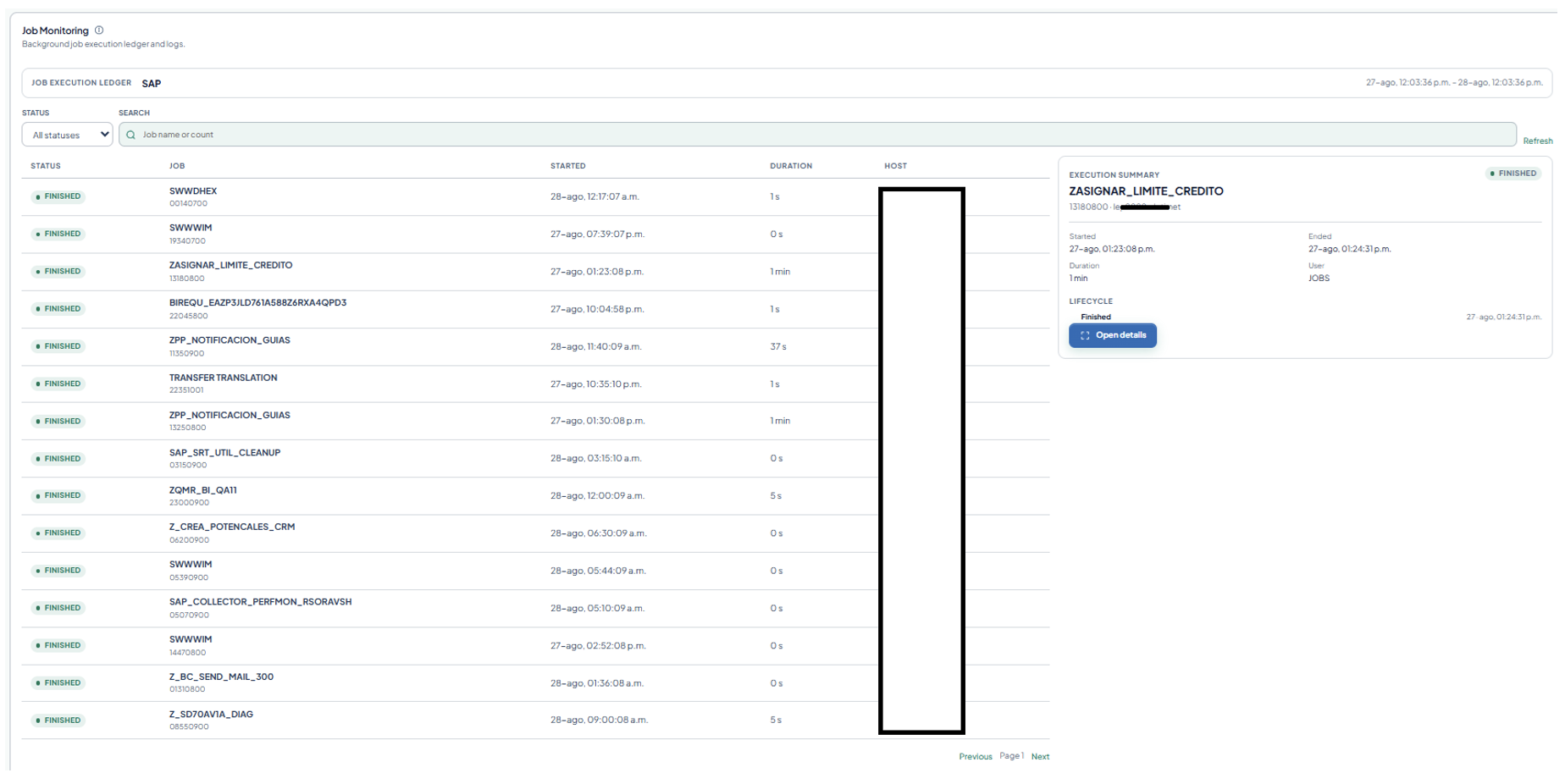Screen dimensions: 1565x784
Task: Click the SWWWIM job with count 05390900
Action: 535,571
